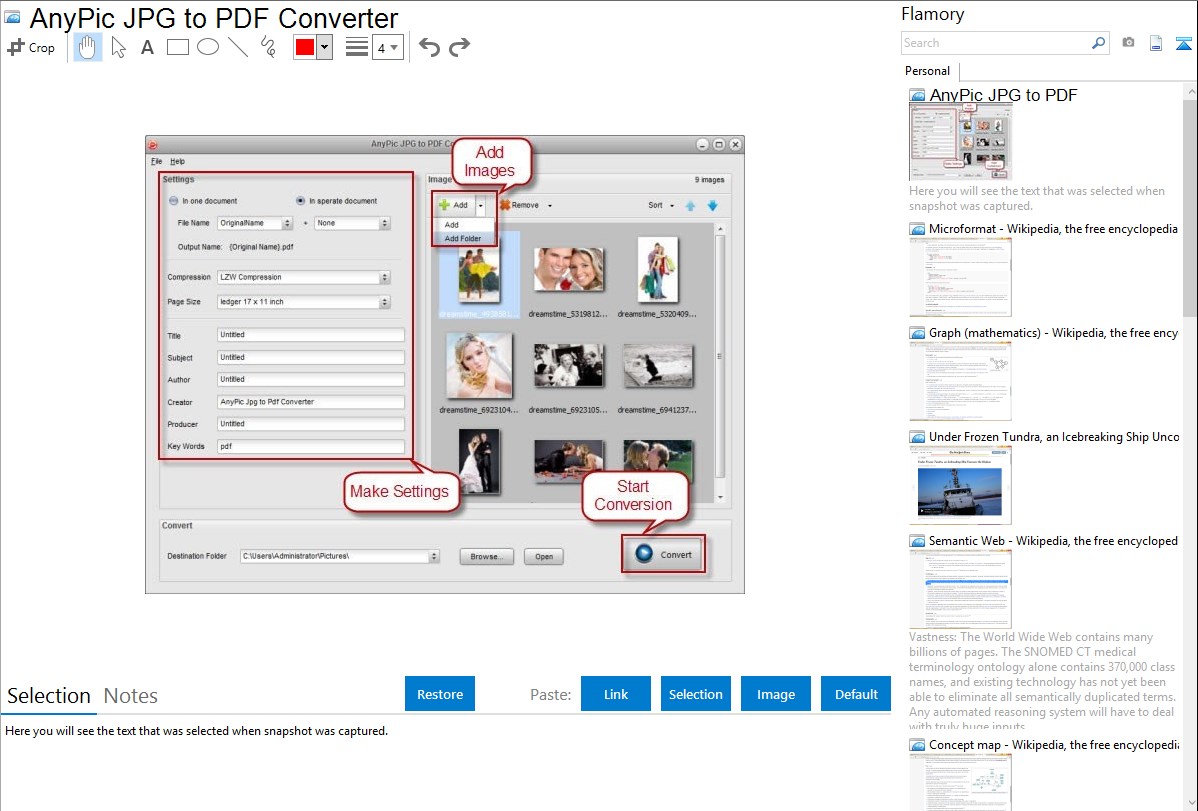Screen dimensions: 1198x811
Task: Select the ellipse drawing tool
Action: 208,47
